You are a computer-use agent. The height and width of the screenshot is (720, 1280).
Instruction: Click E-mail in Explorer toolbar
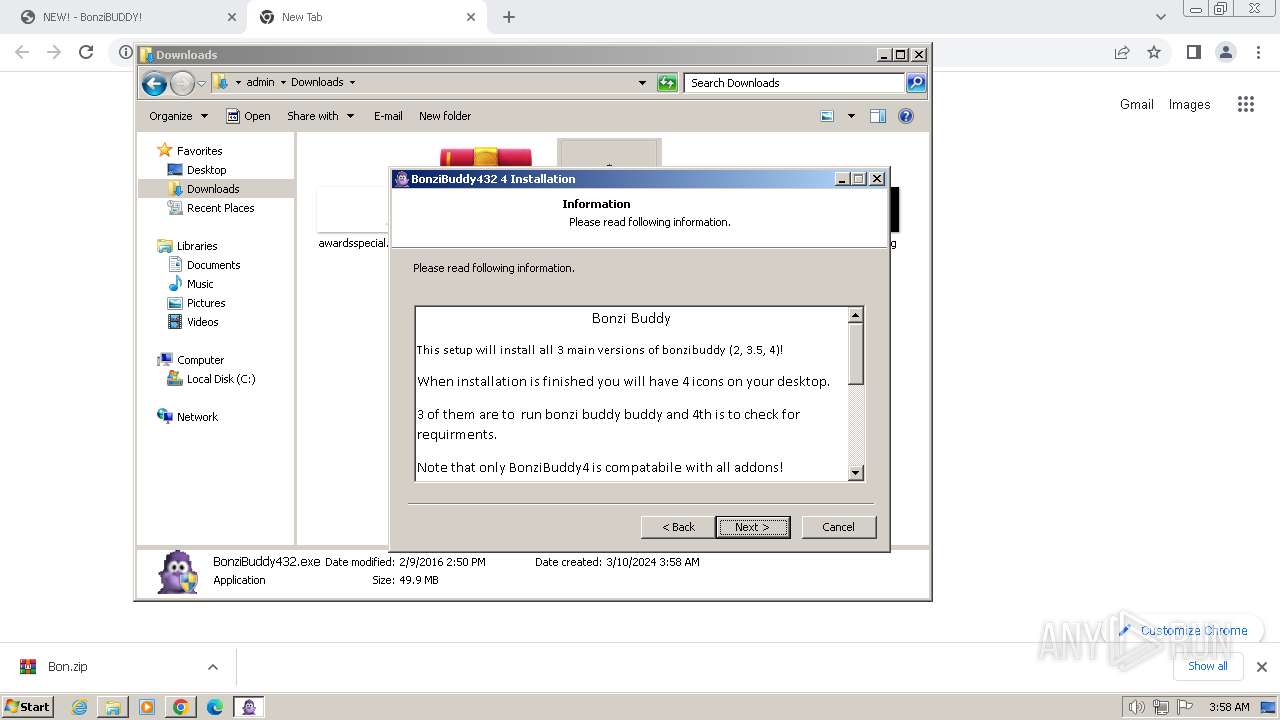coord(388,116)
